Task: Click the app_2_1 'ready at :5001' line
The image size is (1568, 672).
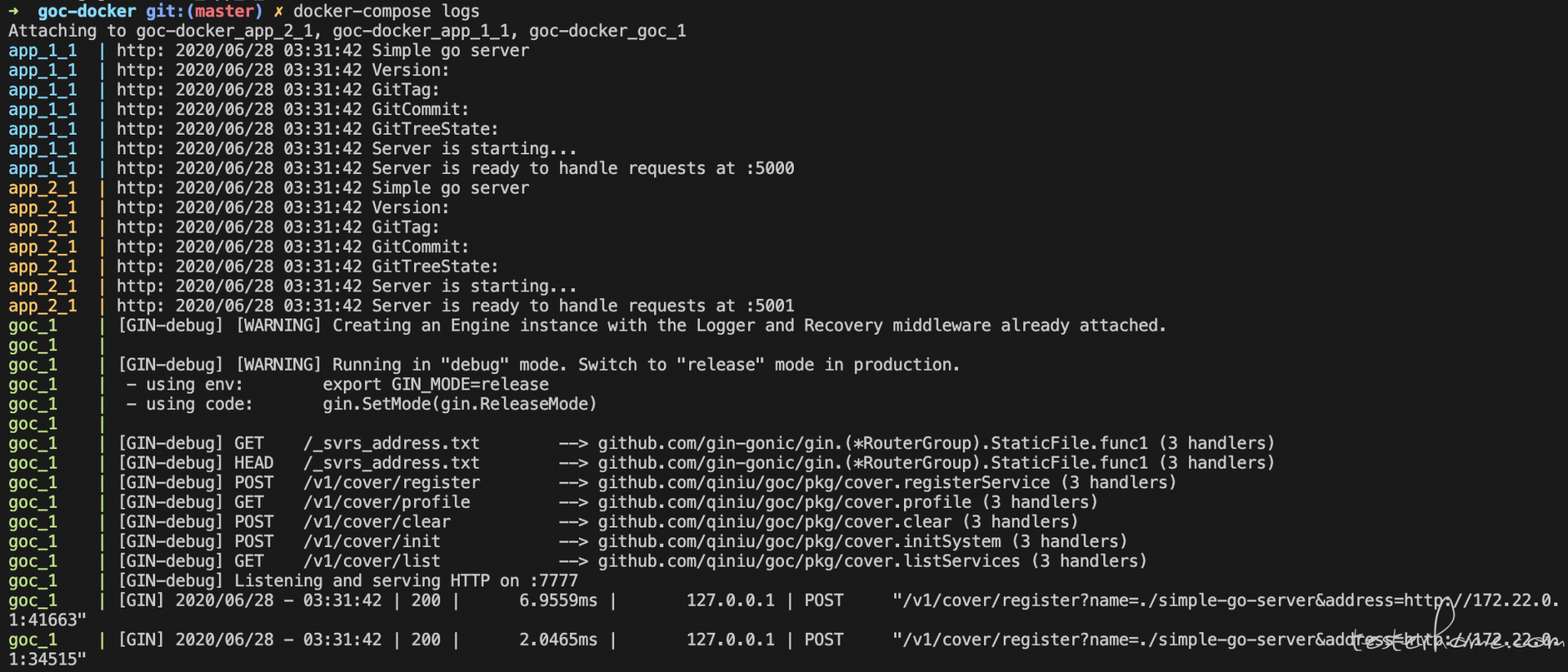Action: click(455, 305)
